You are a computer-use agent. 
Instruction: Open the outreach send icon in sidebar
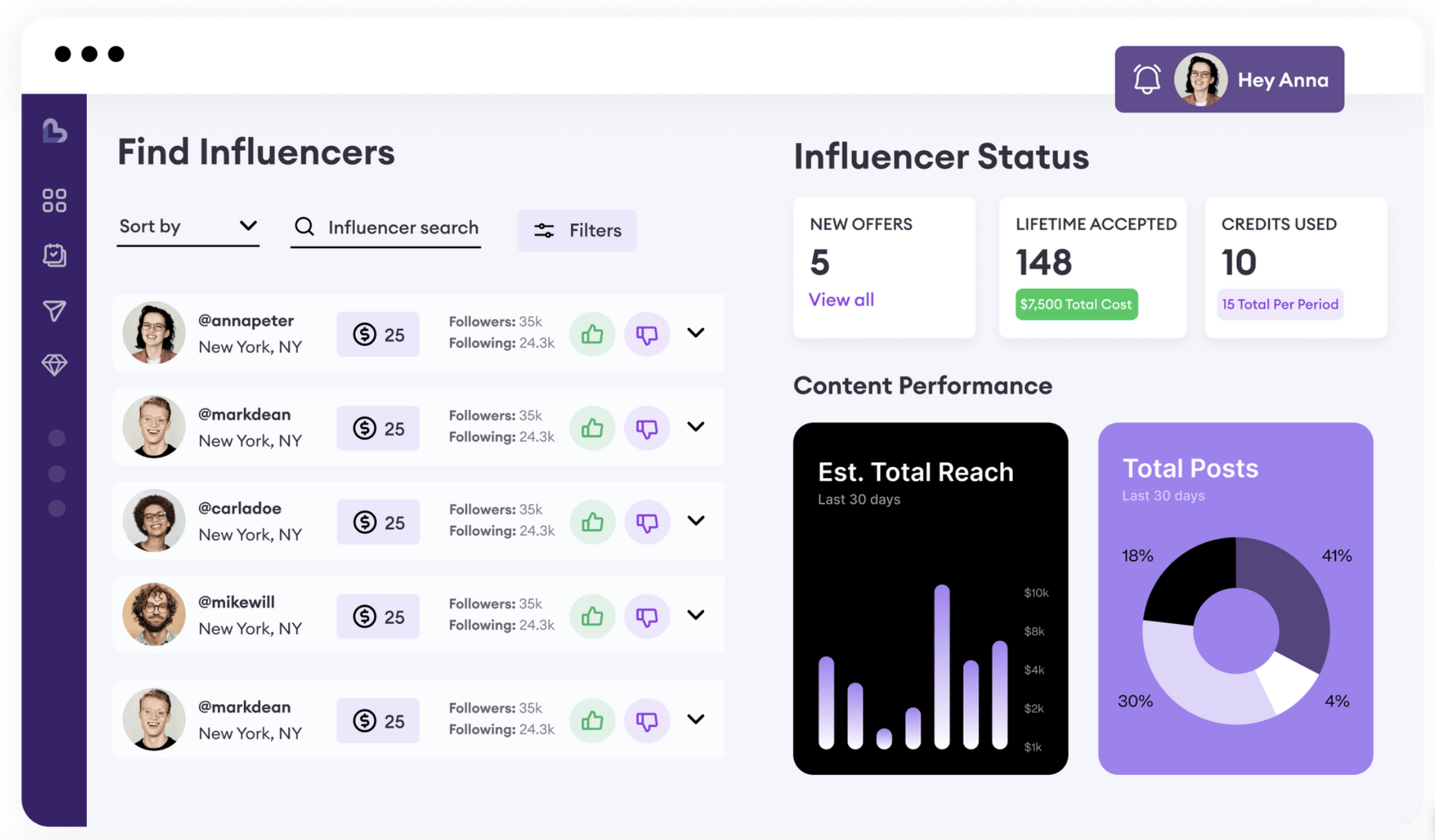[x=54, y=311]
